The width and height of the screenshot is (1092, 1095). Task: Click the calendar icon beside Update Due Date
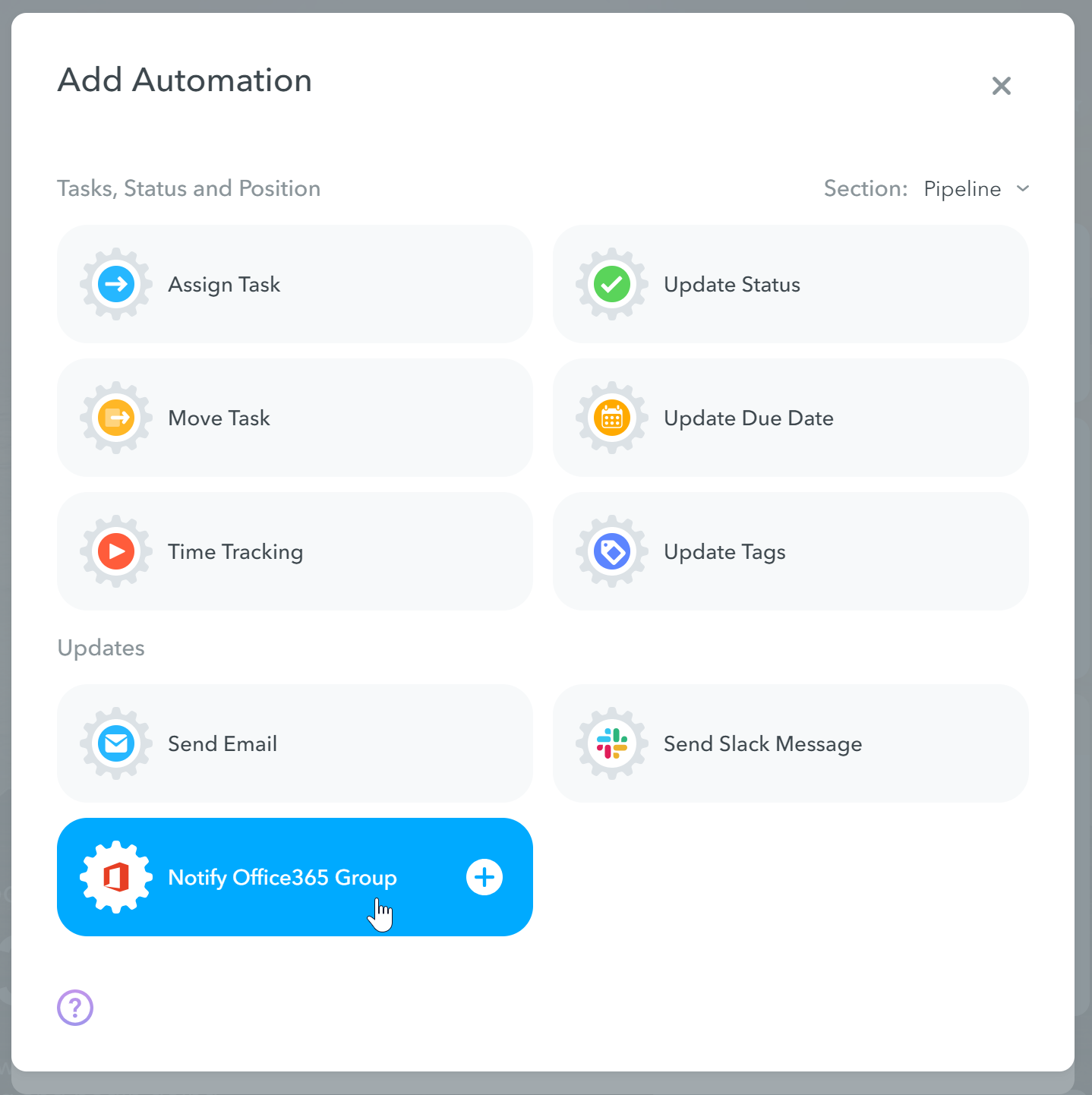point(611,418)
